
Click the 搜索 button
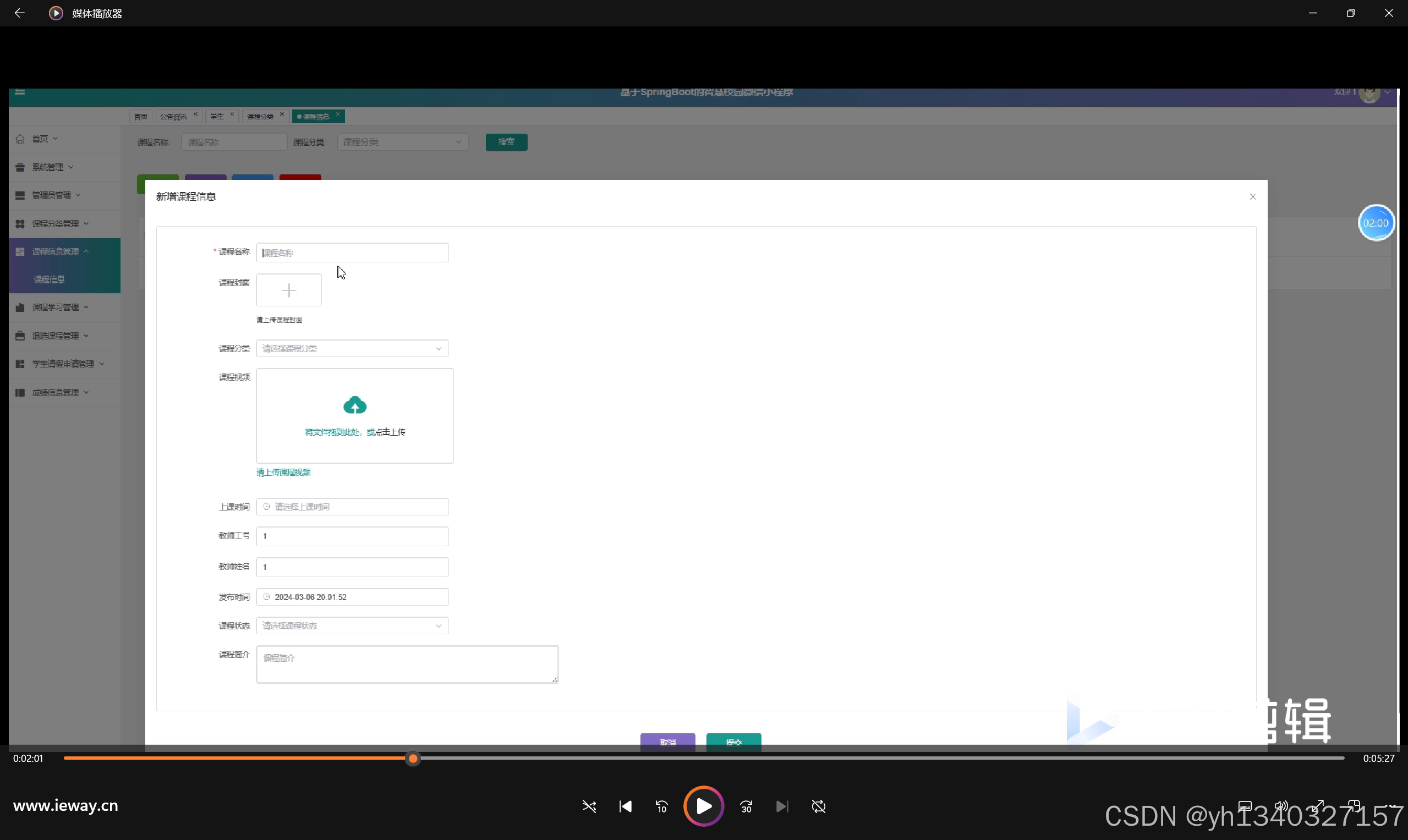(x=506, y=142)
